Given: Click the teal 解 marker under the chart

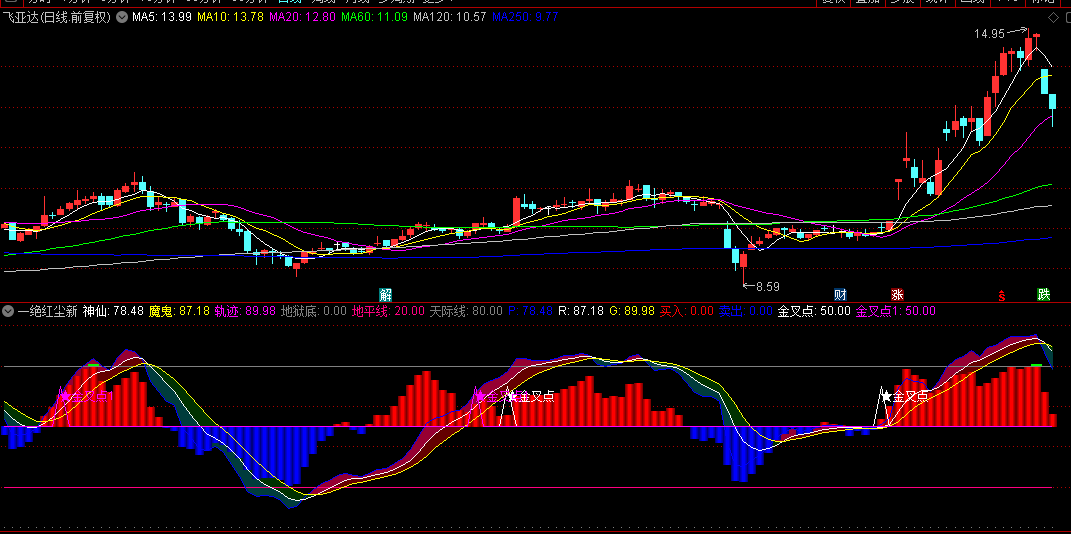Looking at the screenshot, I should (x=386, y=295).
